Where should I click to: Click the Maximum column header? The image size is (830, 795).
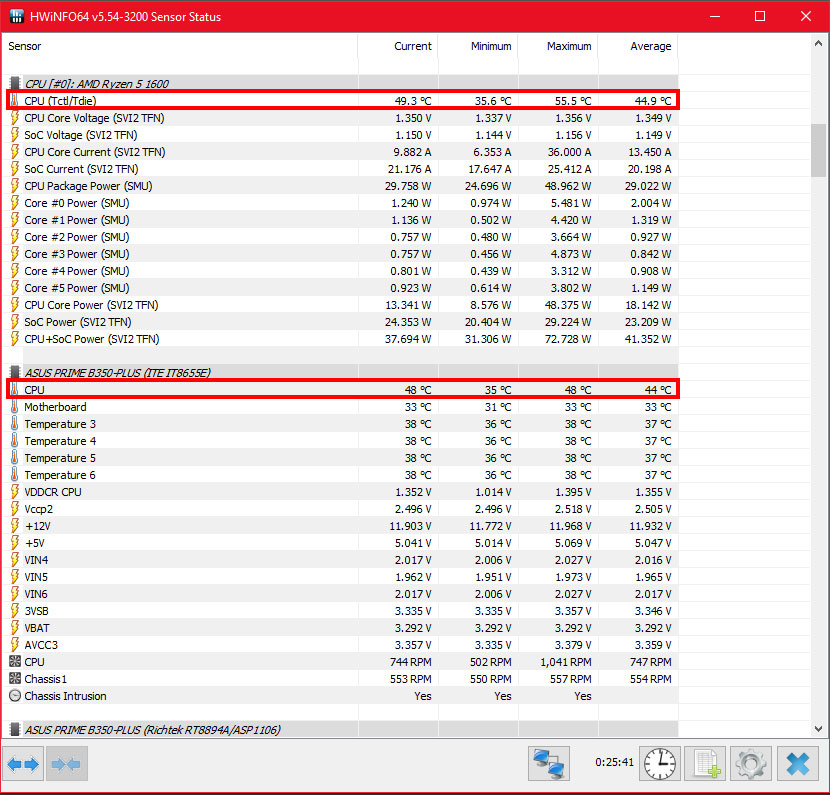569,46
